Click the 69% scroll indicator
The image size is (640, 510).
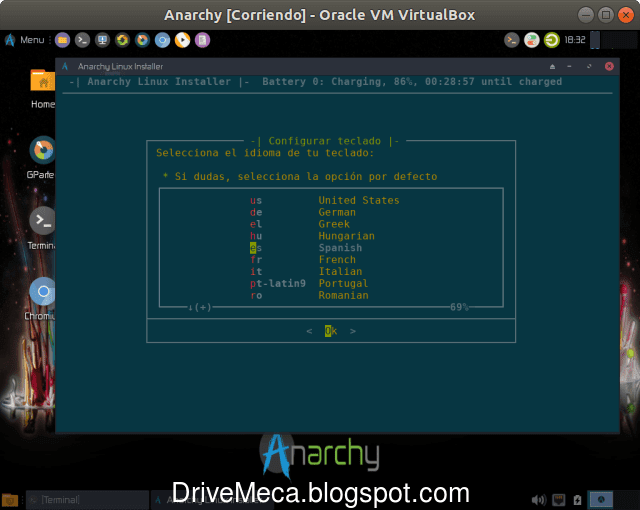(459, 307)
